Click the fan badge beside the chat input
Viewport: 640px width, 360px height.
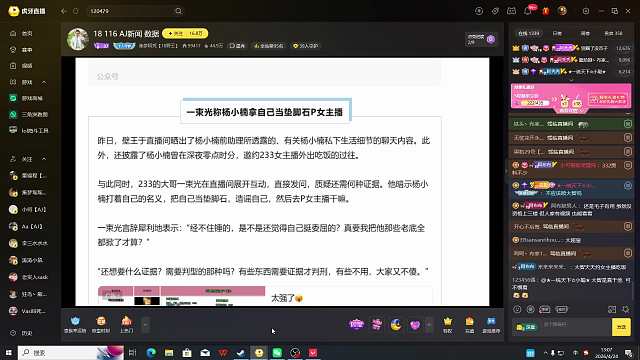click(526, 327)
